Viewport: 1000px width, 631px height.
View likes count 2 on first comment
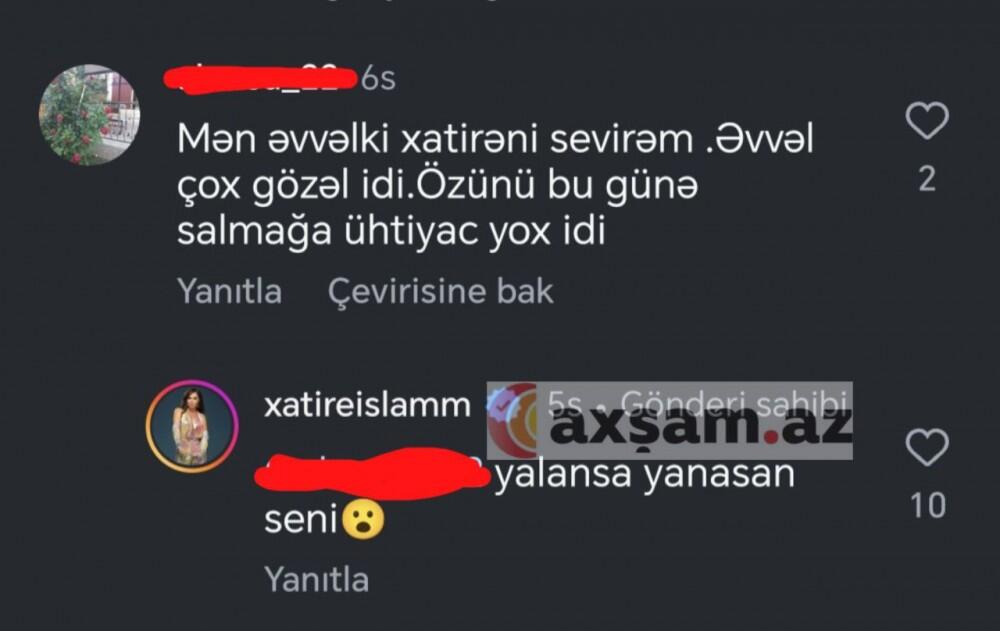[927, 179]
